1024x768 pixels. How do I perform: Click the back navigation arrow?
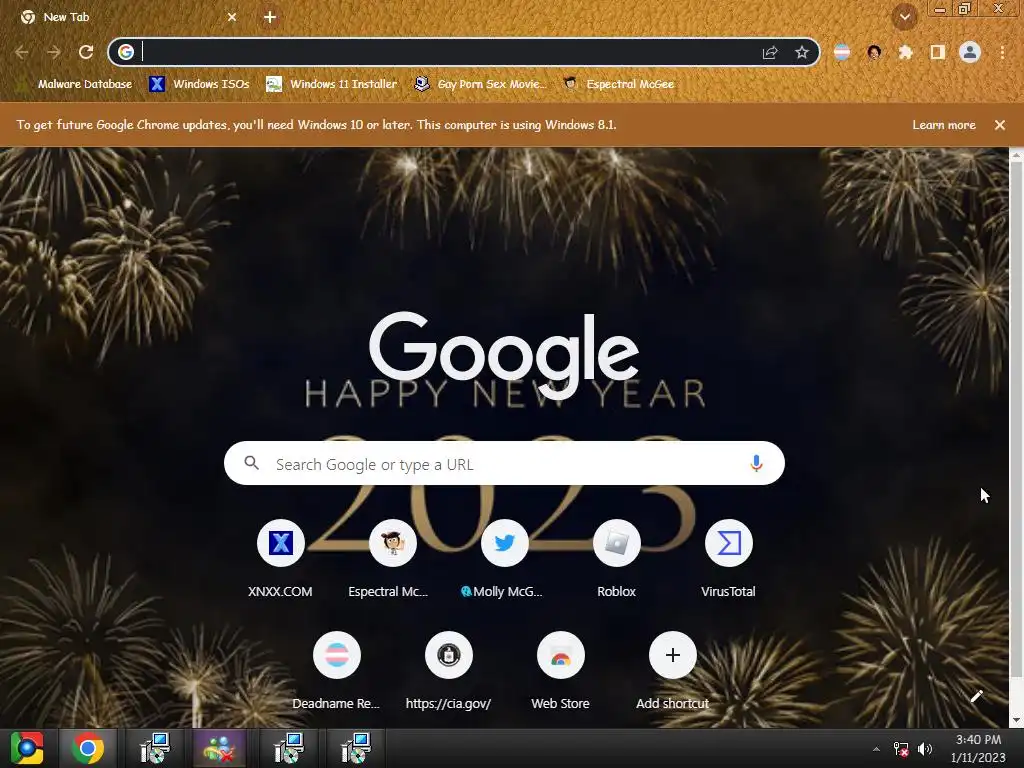(x=22, y=52)
